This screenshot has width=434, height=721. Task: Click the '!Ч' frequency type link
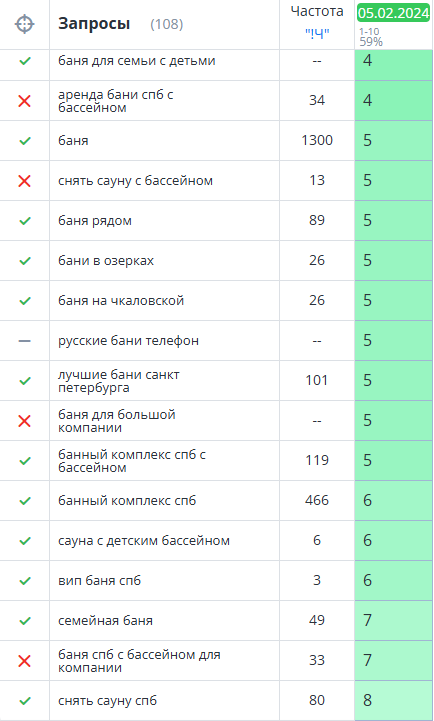(x=317, y=34)
